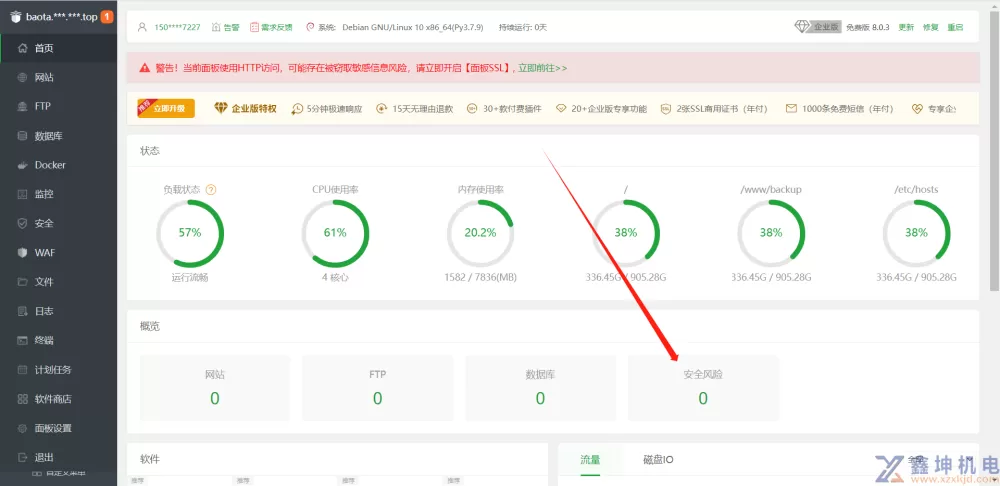Click the 面板设置 gear icon in sidebar
This screenshot has width=1000, height=486.
pyautogui.click(x=22, y=428)
